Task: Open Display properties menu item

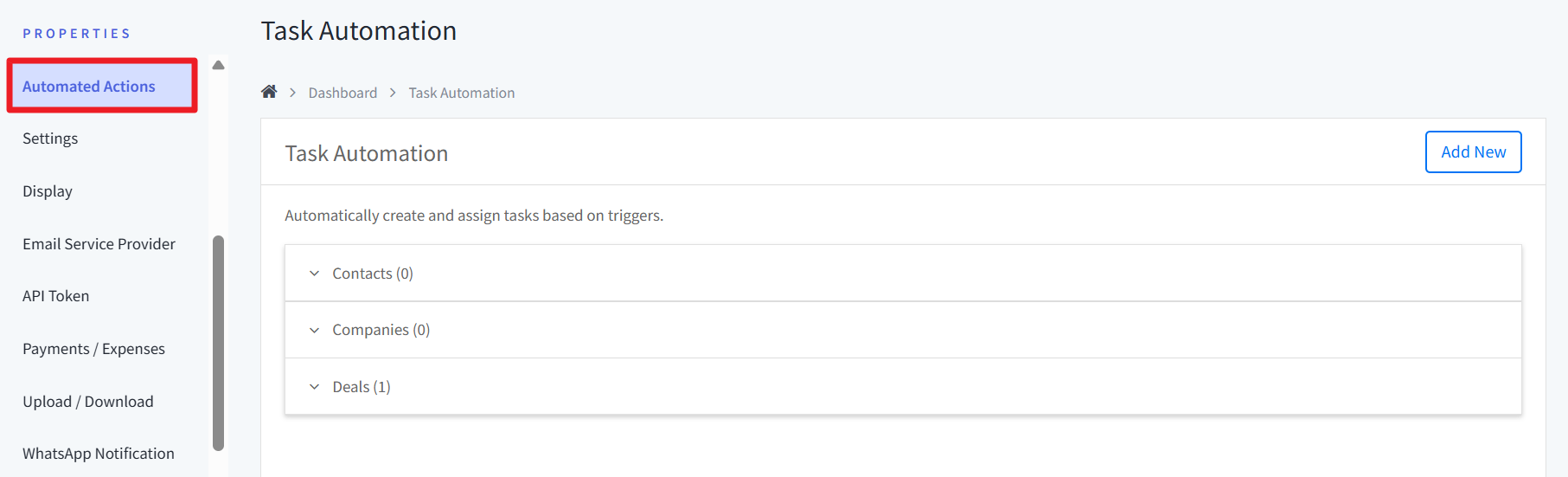Action: (x=48, y=191)
